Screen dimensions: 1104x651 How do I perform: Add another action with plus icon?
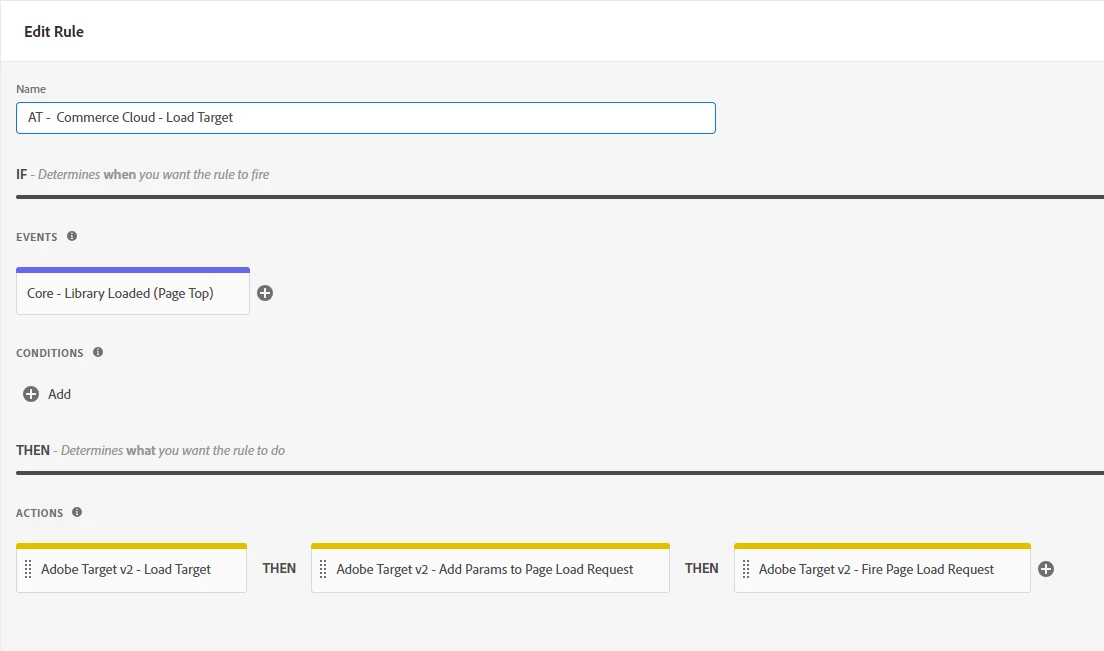click(x=1046, y=569)
